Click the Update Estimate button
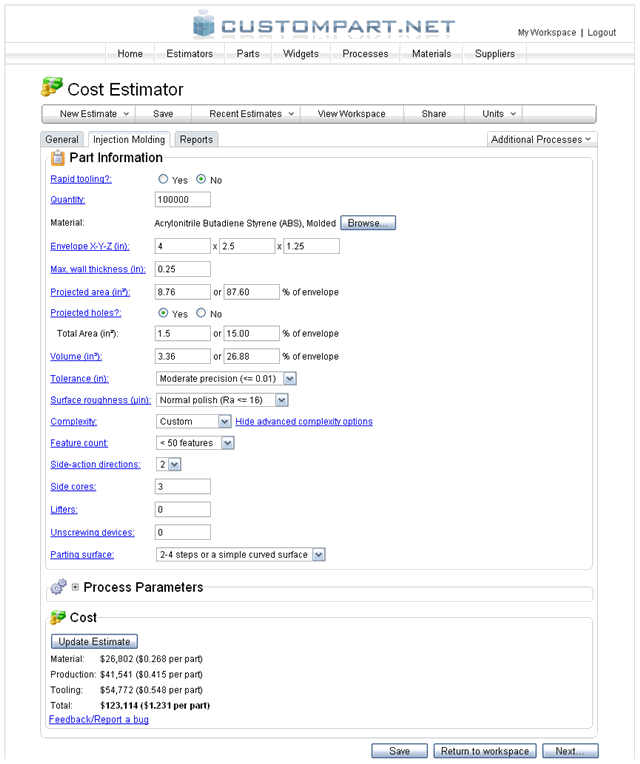The height and width of the screenshot is (764, 640). [x=94, y=642]
